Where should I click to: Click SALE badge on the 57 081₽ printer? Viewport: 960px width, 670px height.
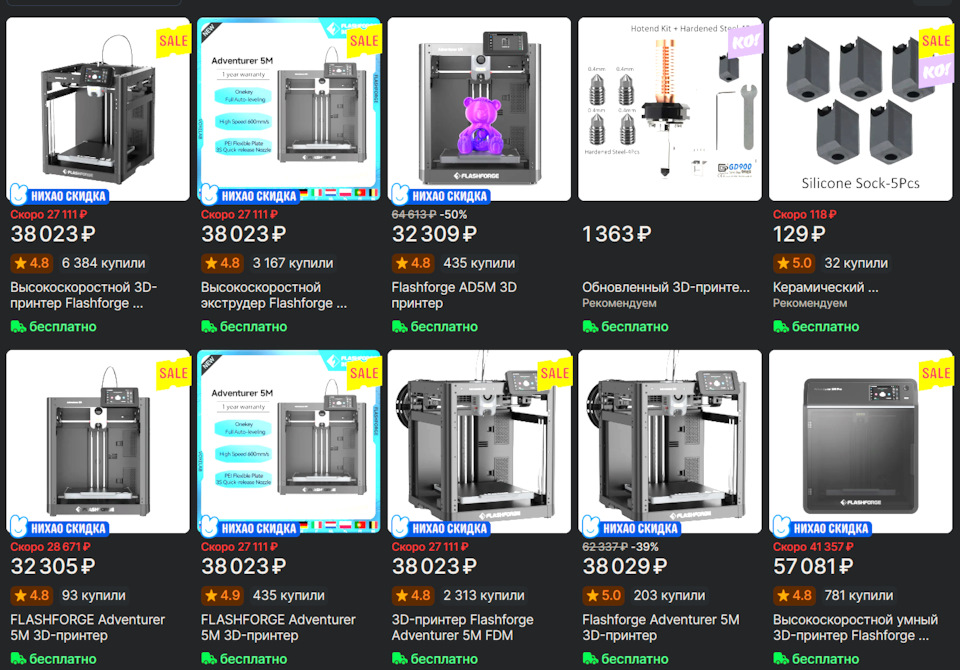pyautogui.click(x=936, y=374)
